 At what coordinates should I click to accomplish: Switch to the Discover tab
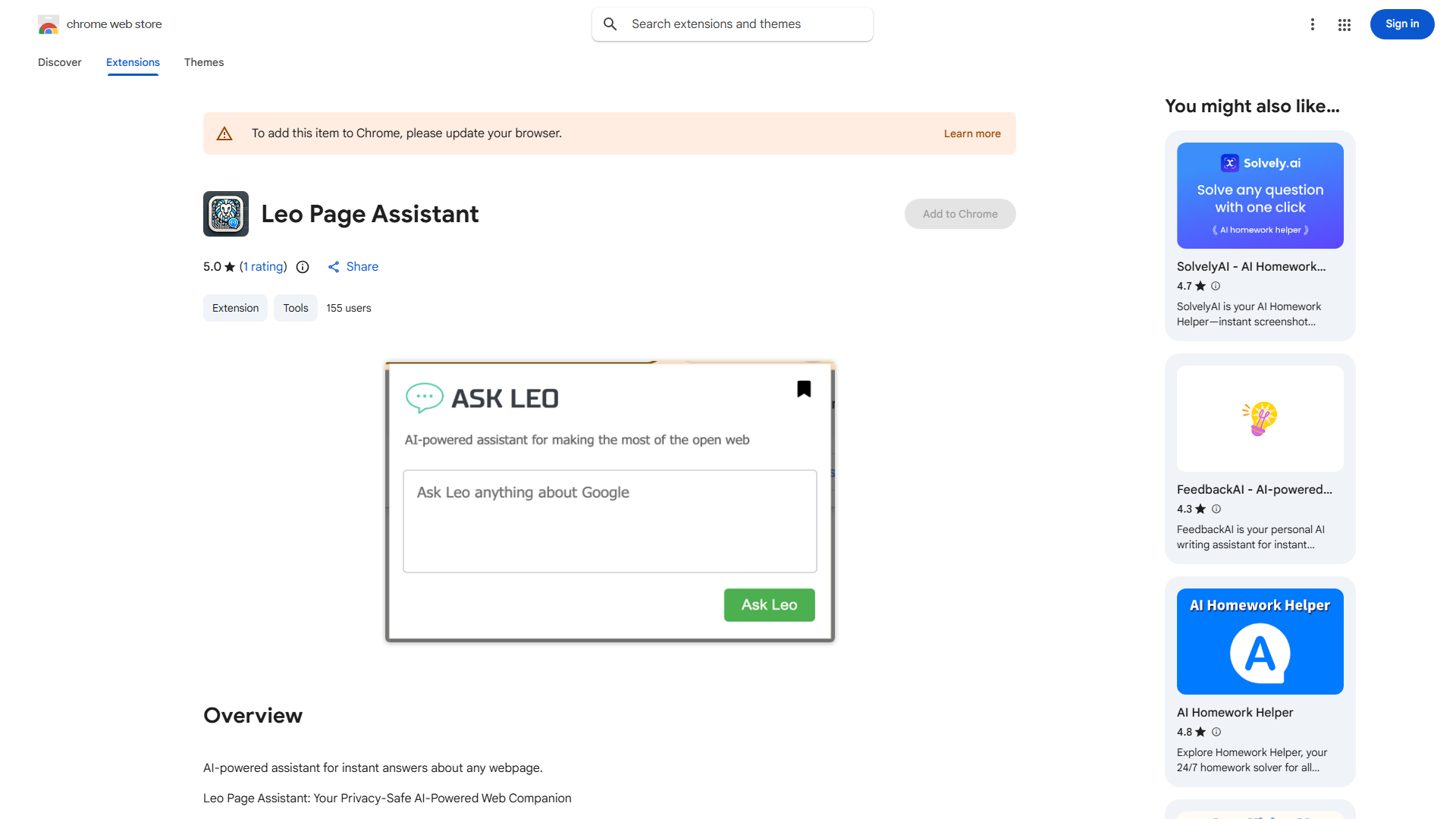pos(59,62)
